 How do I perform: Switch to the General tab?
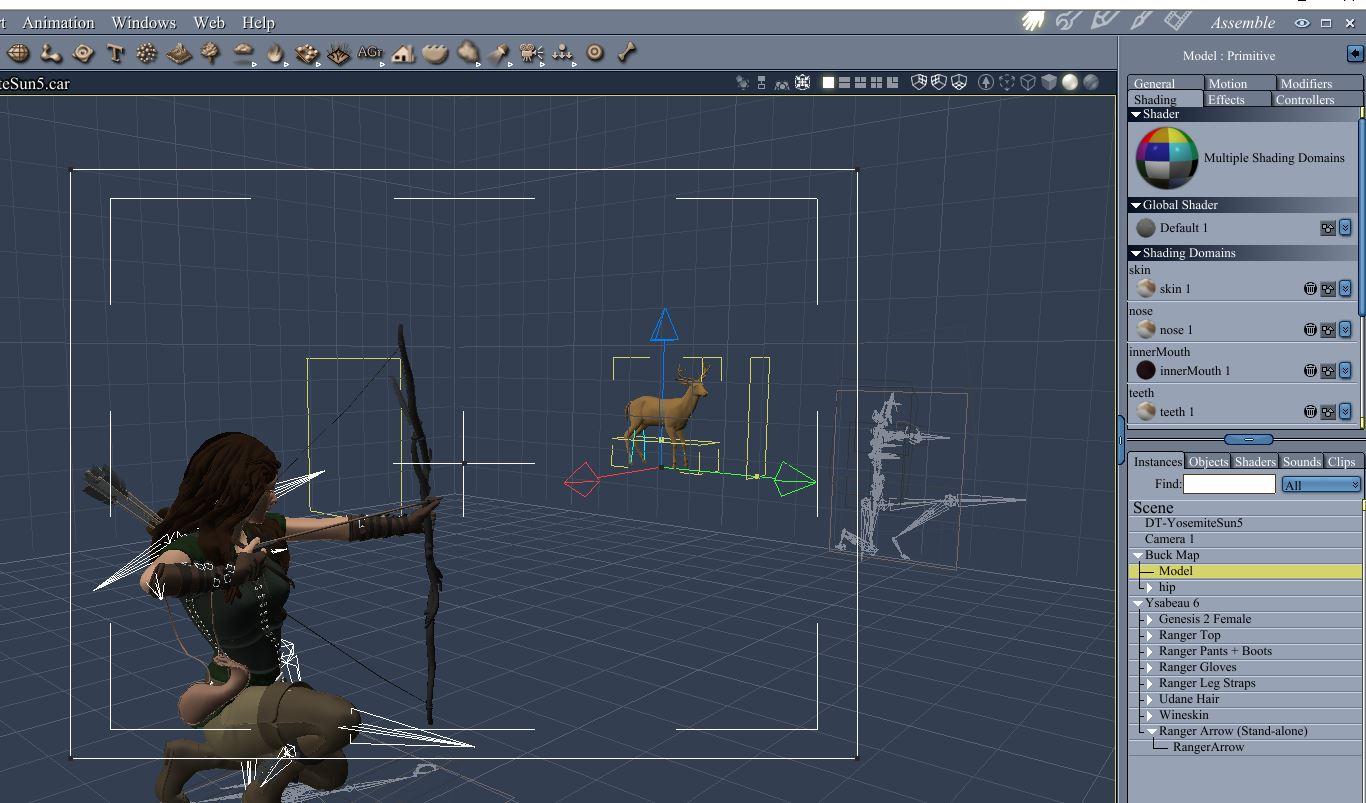coord(1165,83)
